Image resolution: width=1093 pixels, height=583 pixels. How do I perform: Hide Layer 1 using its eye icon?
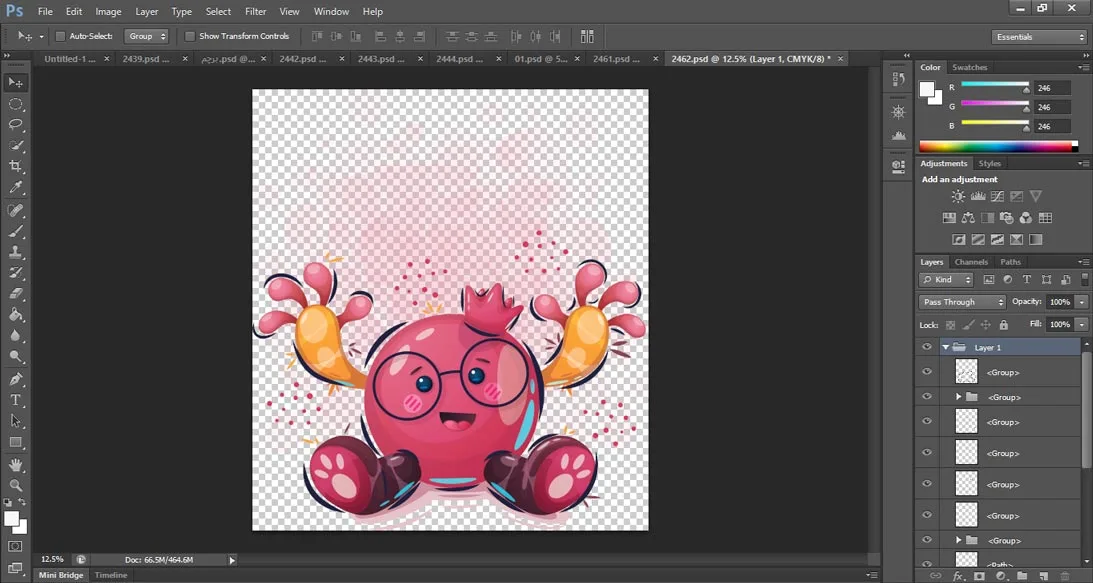tap(926, 347)
